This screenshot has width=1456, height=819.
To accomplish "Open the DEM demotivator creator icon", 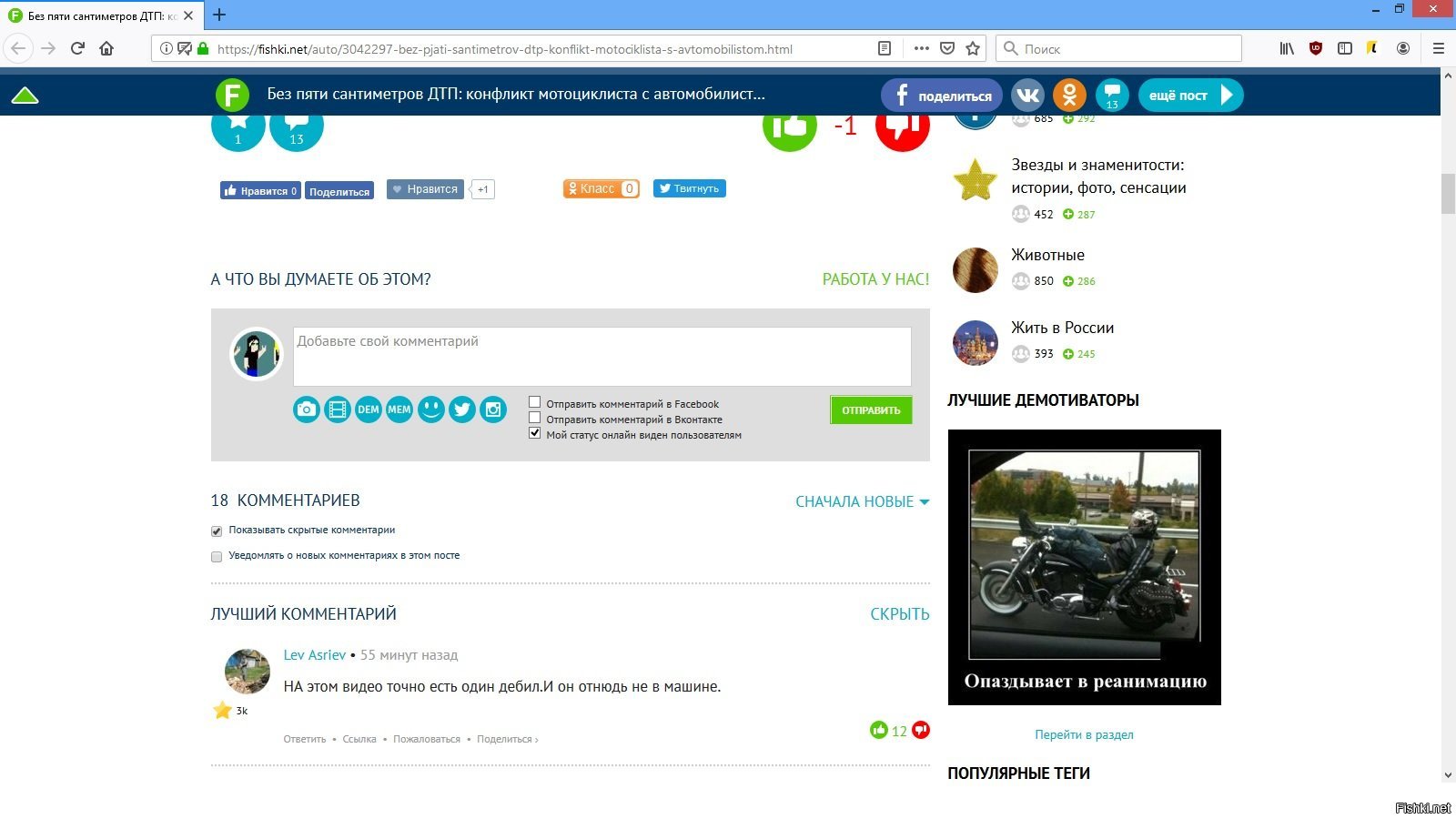I will tap(369, 409).
